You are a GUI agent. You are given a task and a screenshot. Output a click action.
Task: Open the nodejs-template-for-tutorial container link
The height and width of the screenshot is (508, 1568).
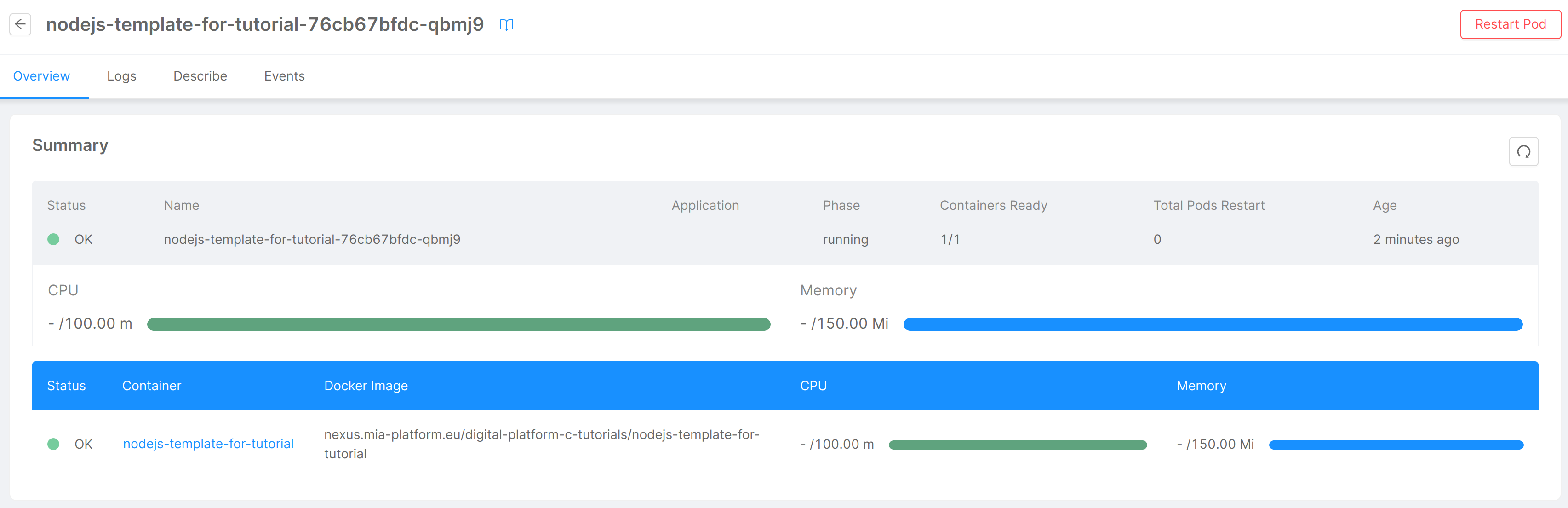[x=208, y=444]
